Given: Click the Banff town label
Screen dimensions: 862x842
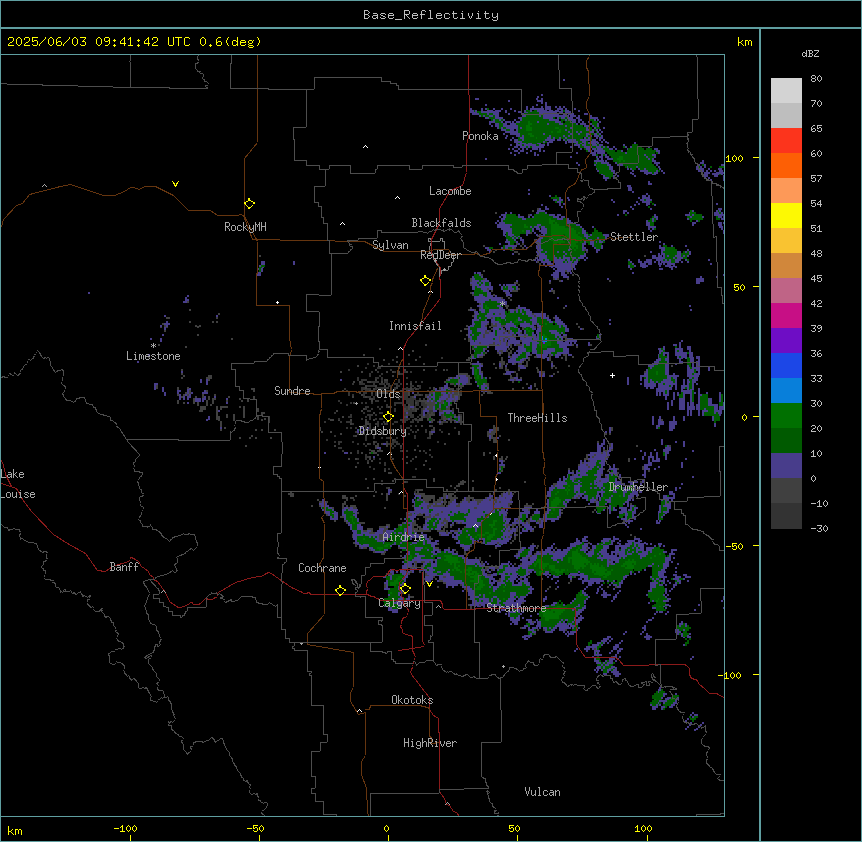Looking at the screenshot, I should coord(124,567).
